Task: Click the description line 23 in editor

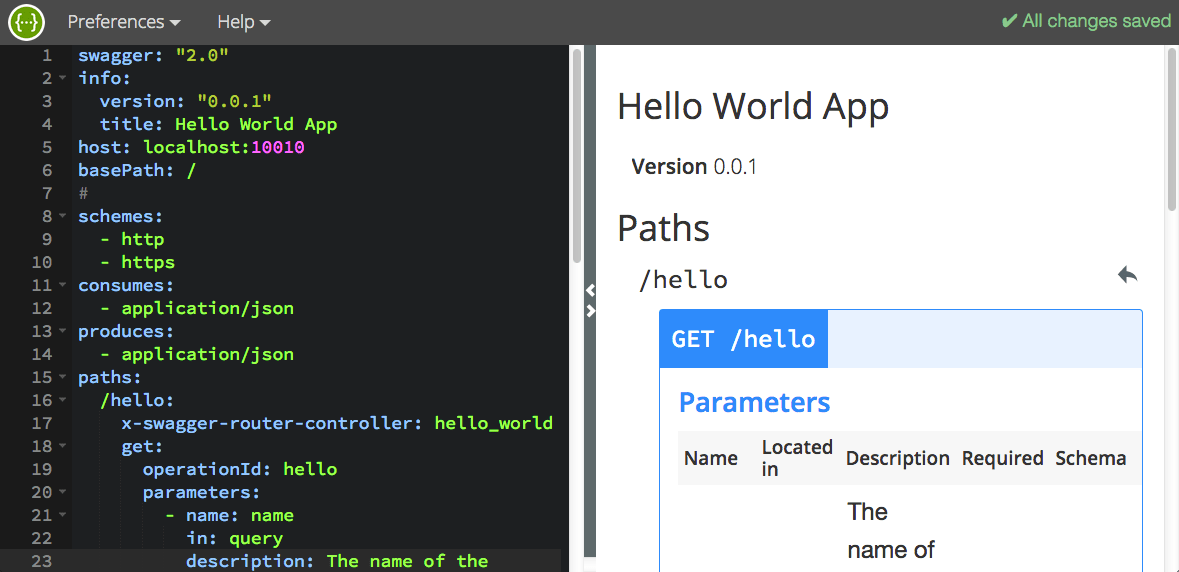Action: (x=337, y=561)
